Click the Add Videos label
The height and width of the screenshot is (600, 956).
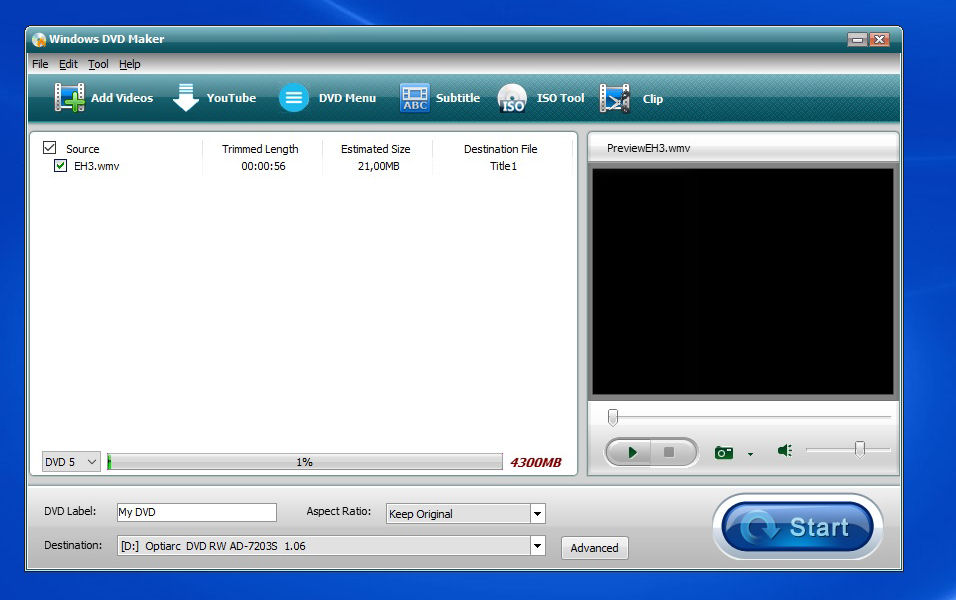[x=122, y=98]
